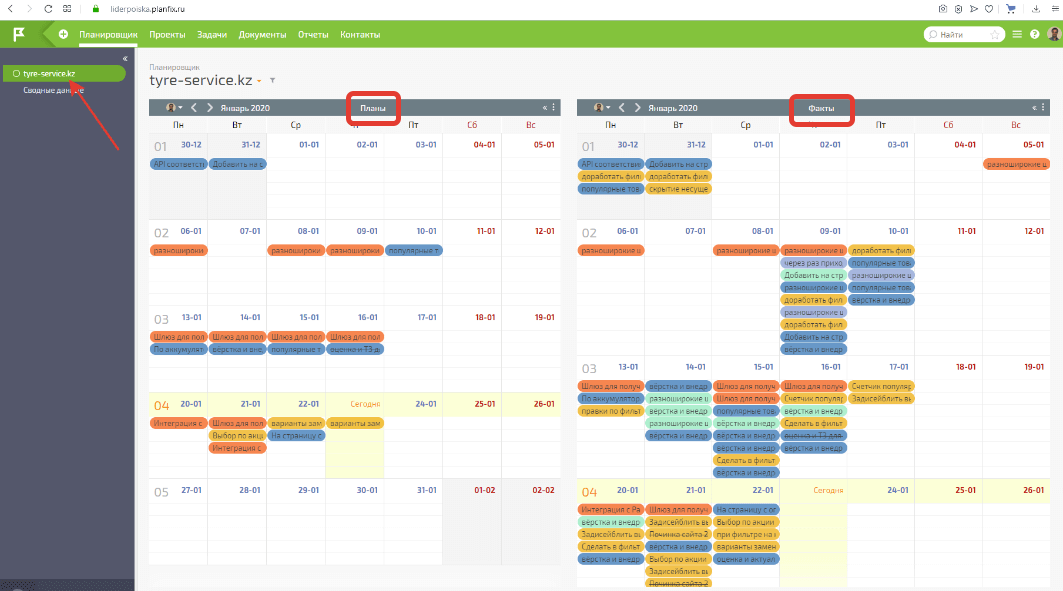Click the Найти search field
This screenshot has height=591, width=1063.
pos(963,35)
